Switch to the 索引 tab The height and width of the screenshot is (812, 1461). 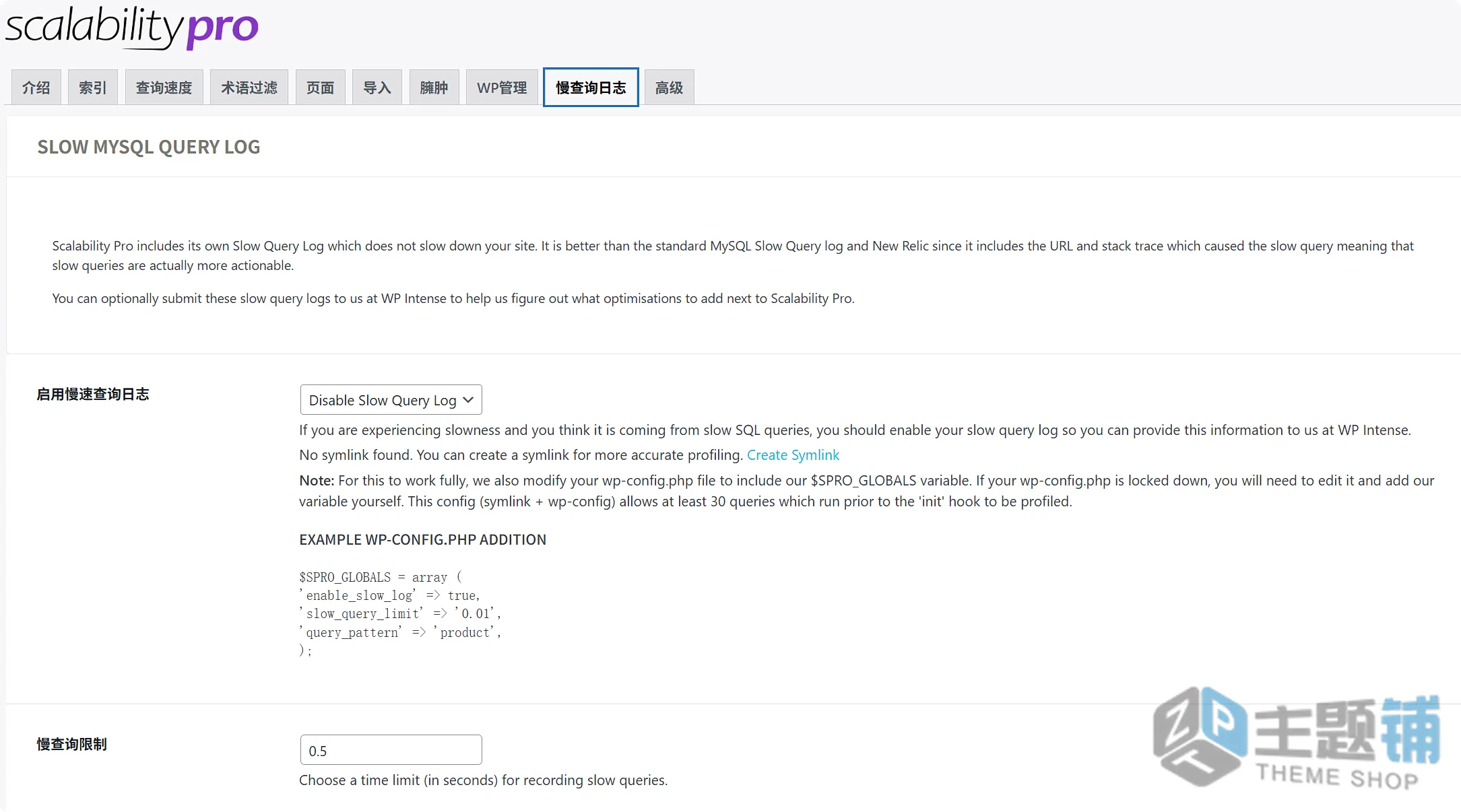coord(93,88)
